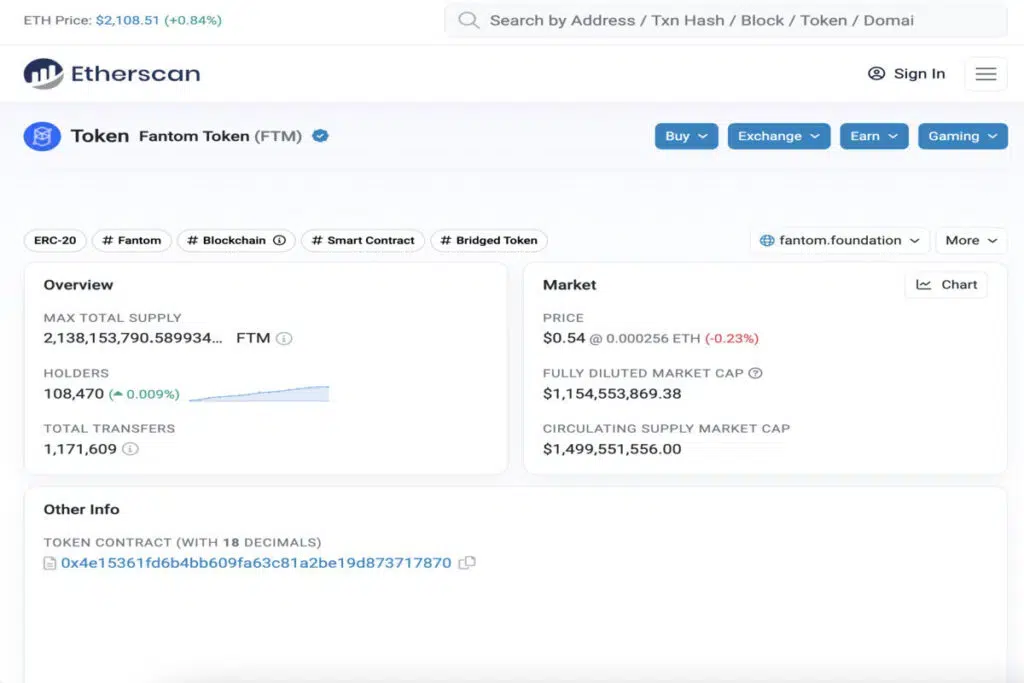Viewport: 1024px width, 683px height.
Task: Select the ERC-20 tag
Action: pos(55,240)
